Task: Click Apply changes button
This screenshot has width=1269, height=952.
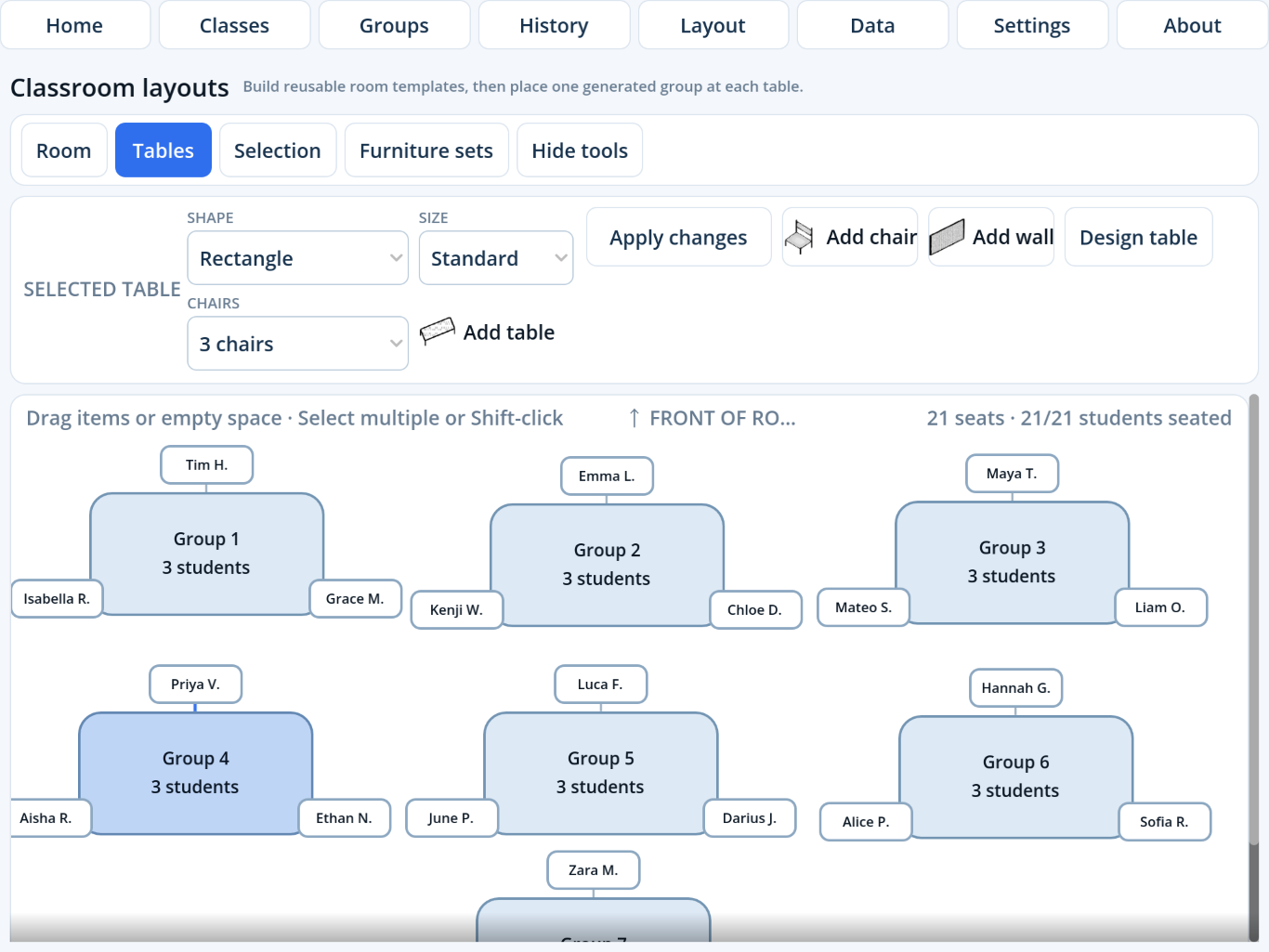Action: (678, 238)
